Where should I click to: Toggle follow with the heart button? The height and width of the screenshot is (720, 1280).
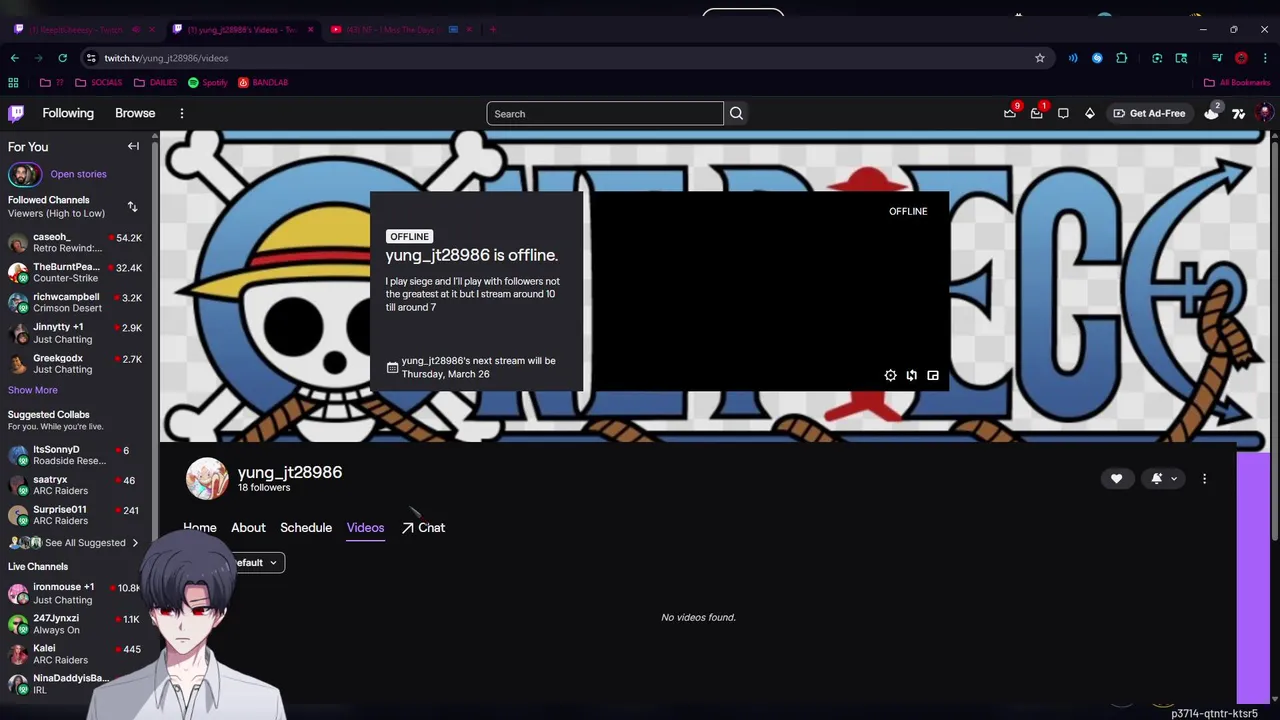click(x=1116, y=479)
